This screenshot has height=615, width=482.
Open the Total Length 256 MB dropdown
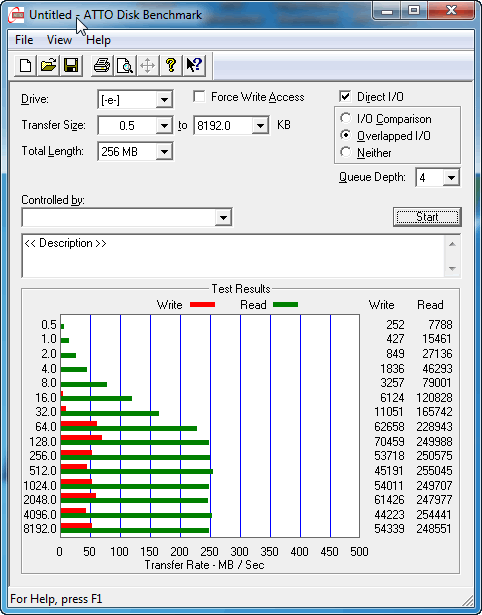tap(164, 151)
